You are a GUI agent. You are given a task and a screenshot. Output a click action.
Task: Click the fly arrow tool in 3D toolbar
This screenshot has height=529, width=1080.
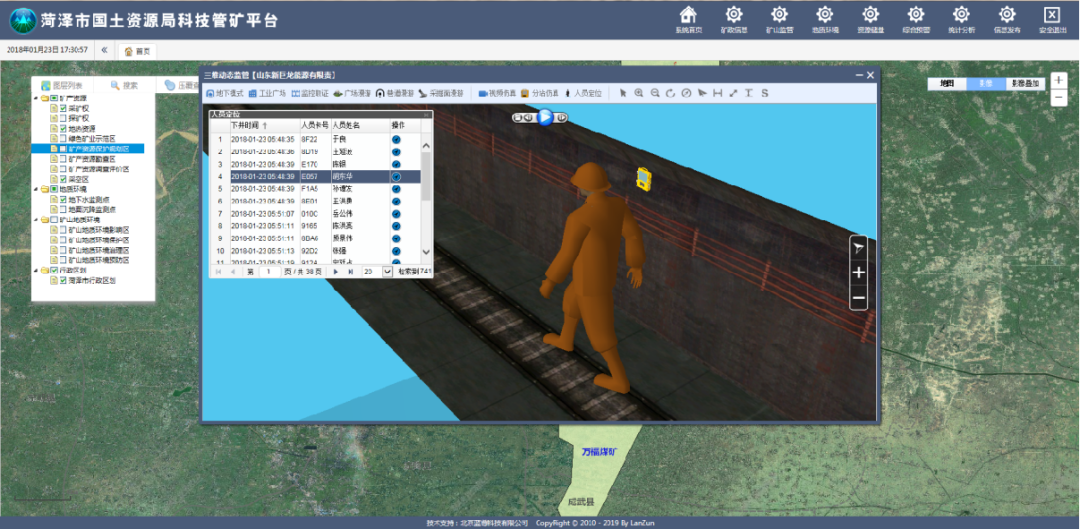click(x=702, y=93)
